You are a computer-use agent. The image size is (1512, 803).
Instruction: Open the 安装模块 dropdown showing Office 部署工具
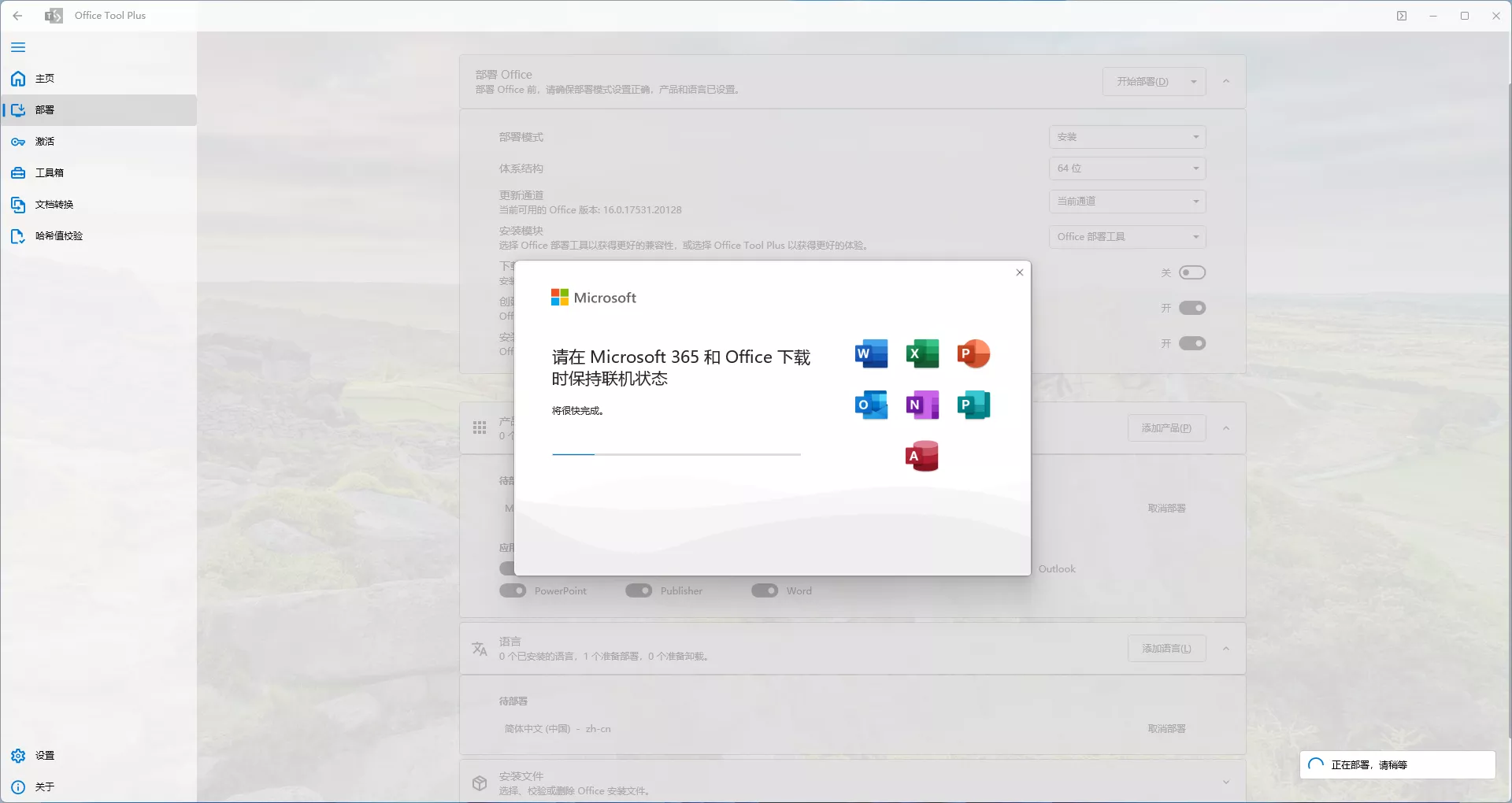pyautogui.click(x=1127, y=237)
